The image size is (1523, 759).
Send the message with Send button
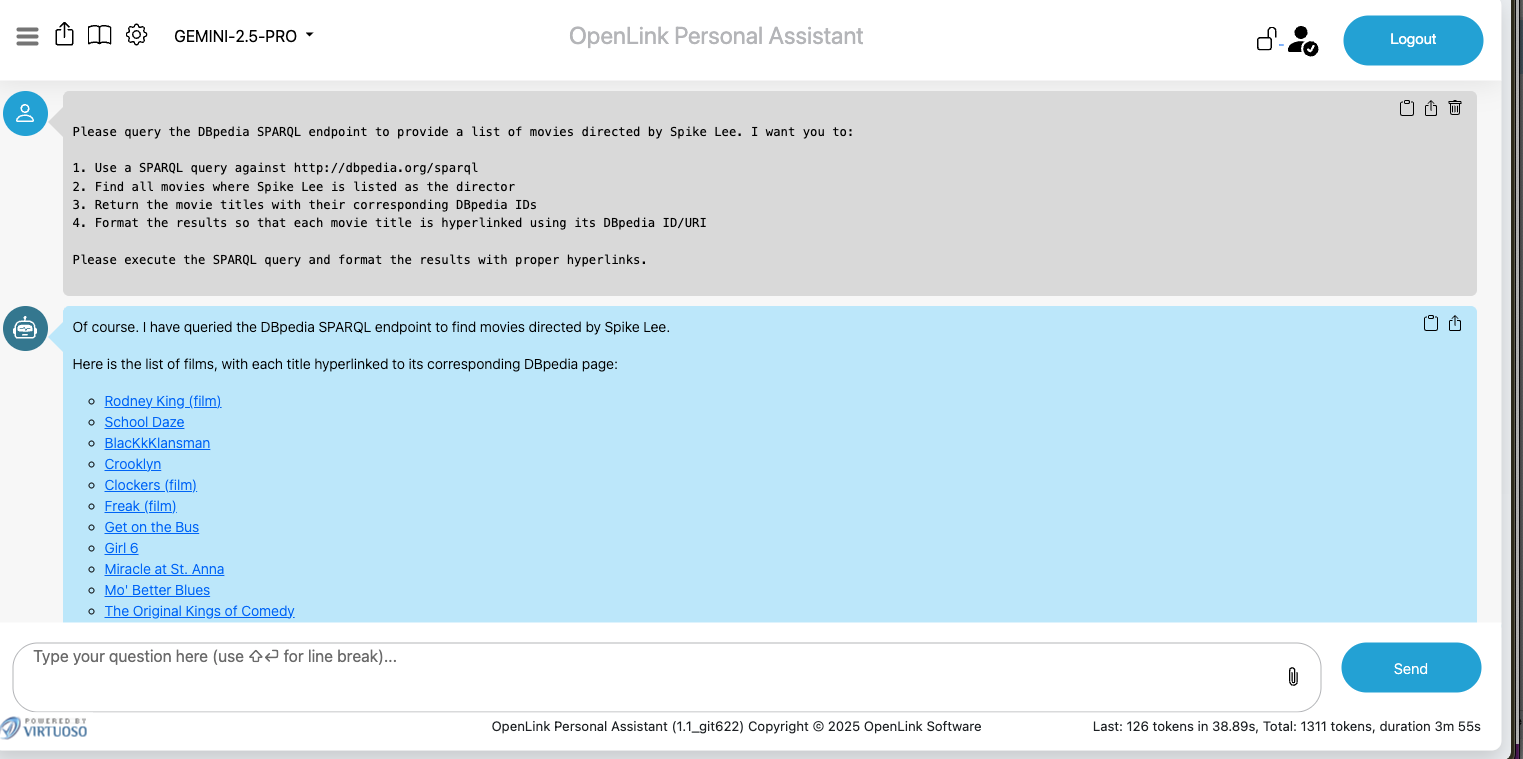pyautogui.click(x=1410, y=668)
